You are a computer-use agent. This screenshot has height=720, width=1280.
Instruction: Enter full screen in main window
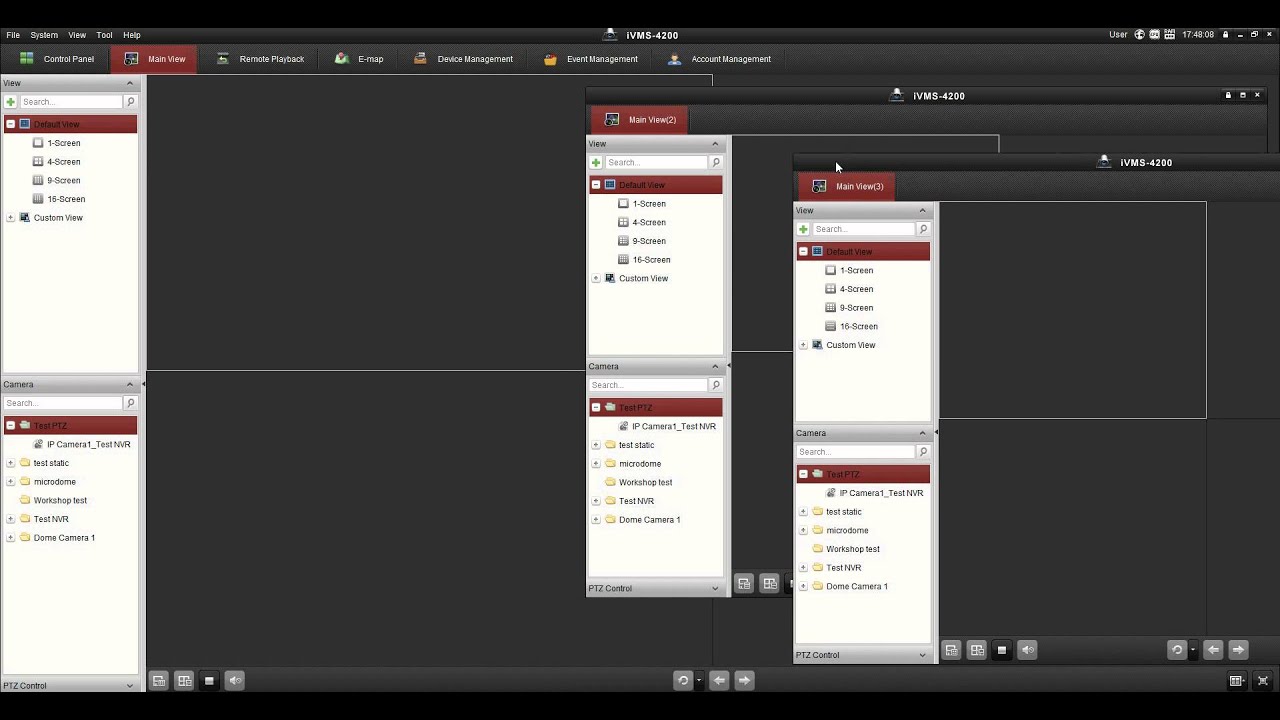coord(1263,681)
